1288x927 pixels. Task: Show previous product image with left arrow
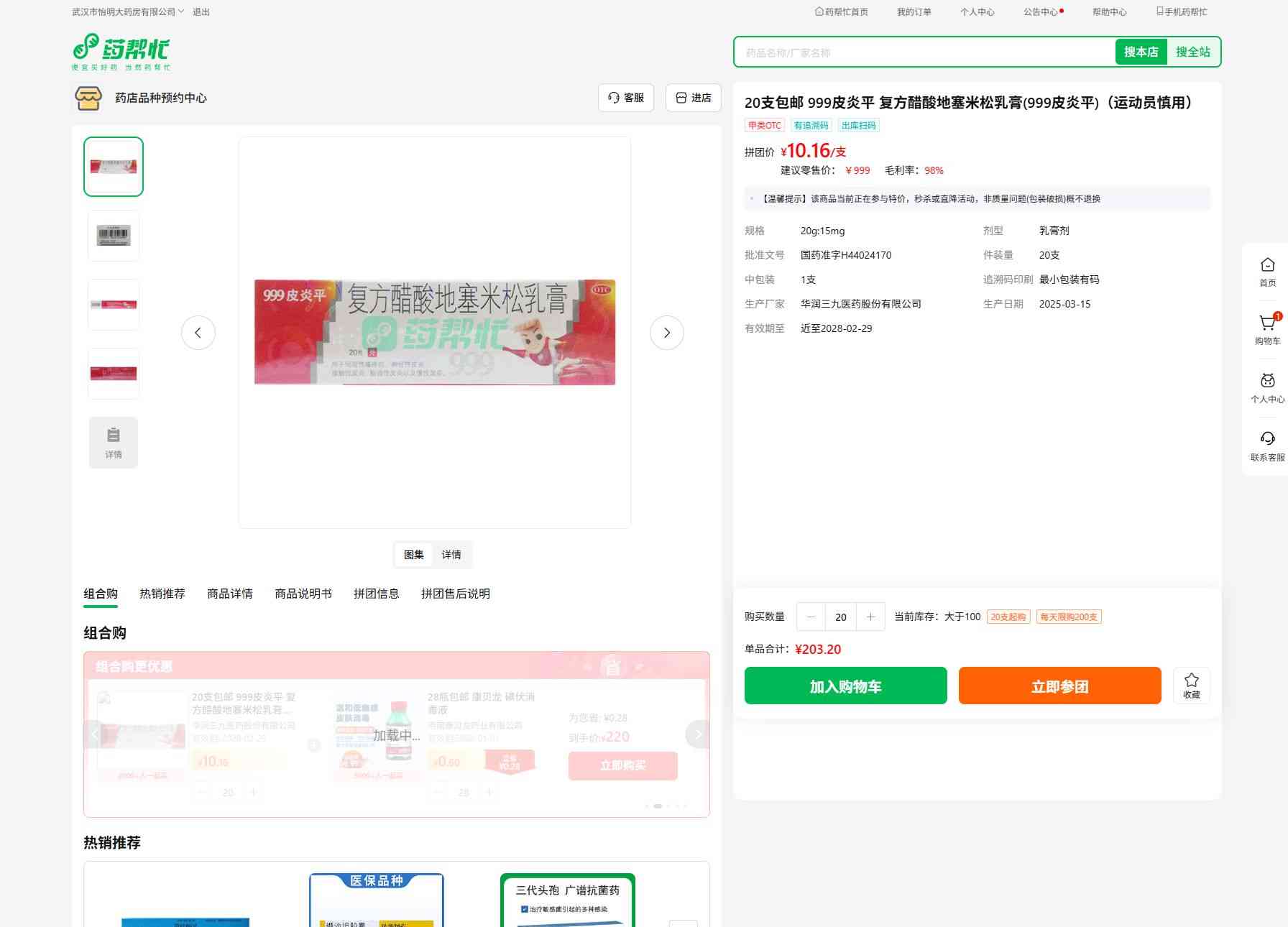point(198,333)
